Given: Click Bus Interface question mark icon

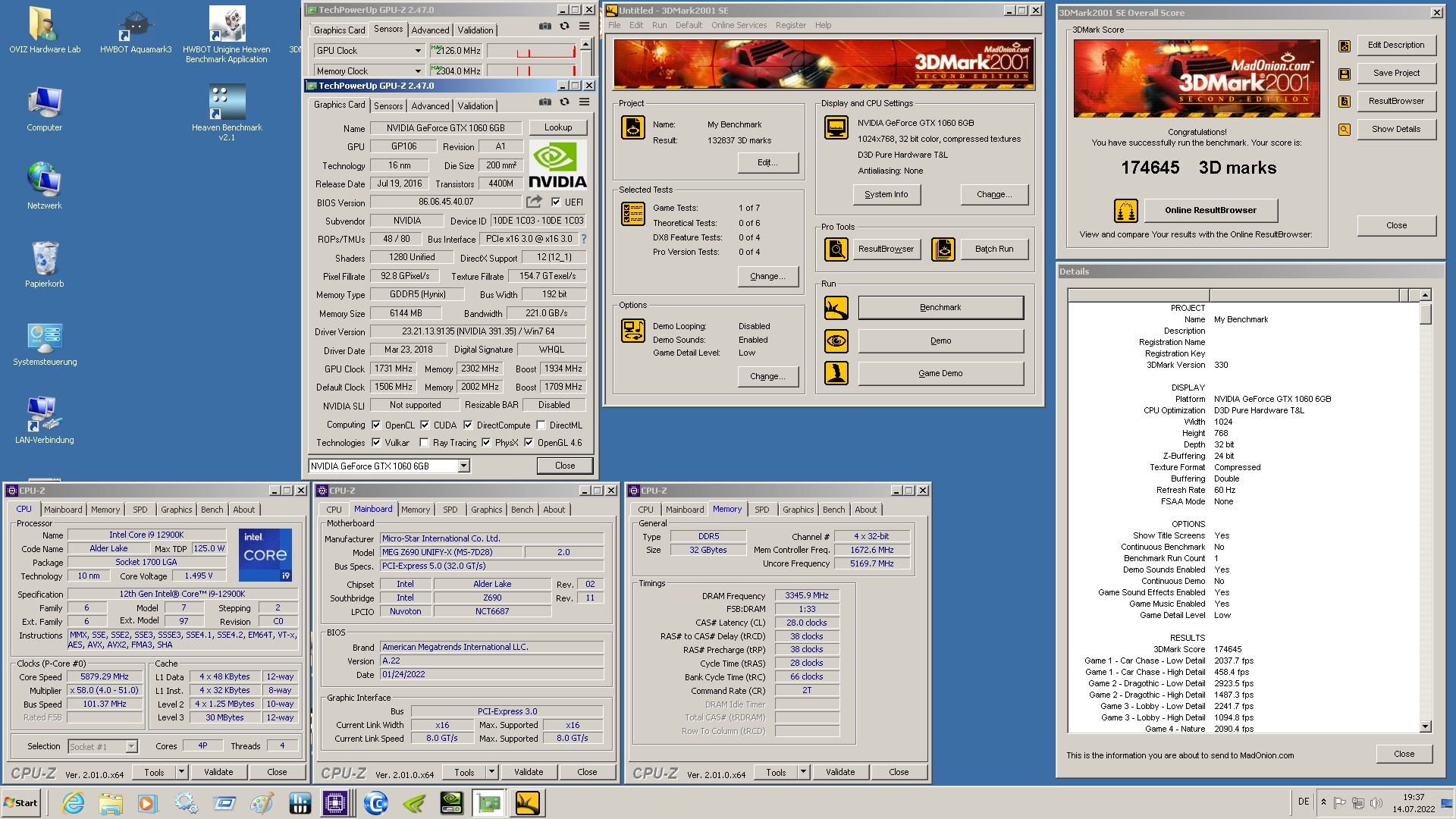Looking at the screenshot, I should 584,239.
